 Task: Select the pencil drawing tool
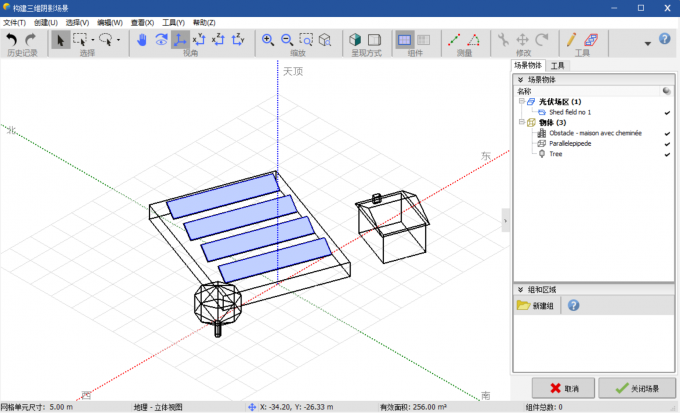pos(572,40)
